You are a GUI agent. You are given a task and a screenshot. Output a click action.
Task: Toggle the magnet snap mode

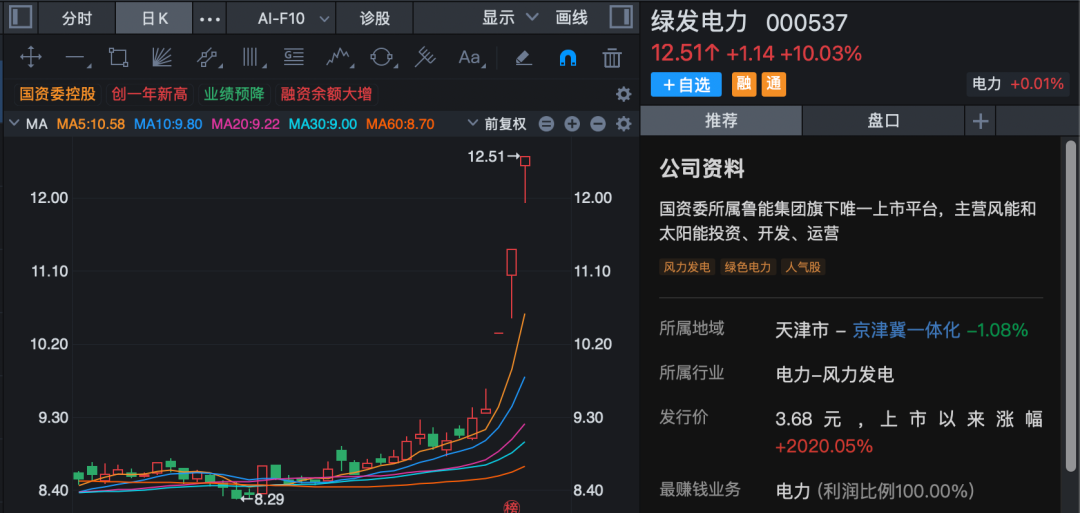568,58
